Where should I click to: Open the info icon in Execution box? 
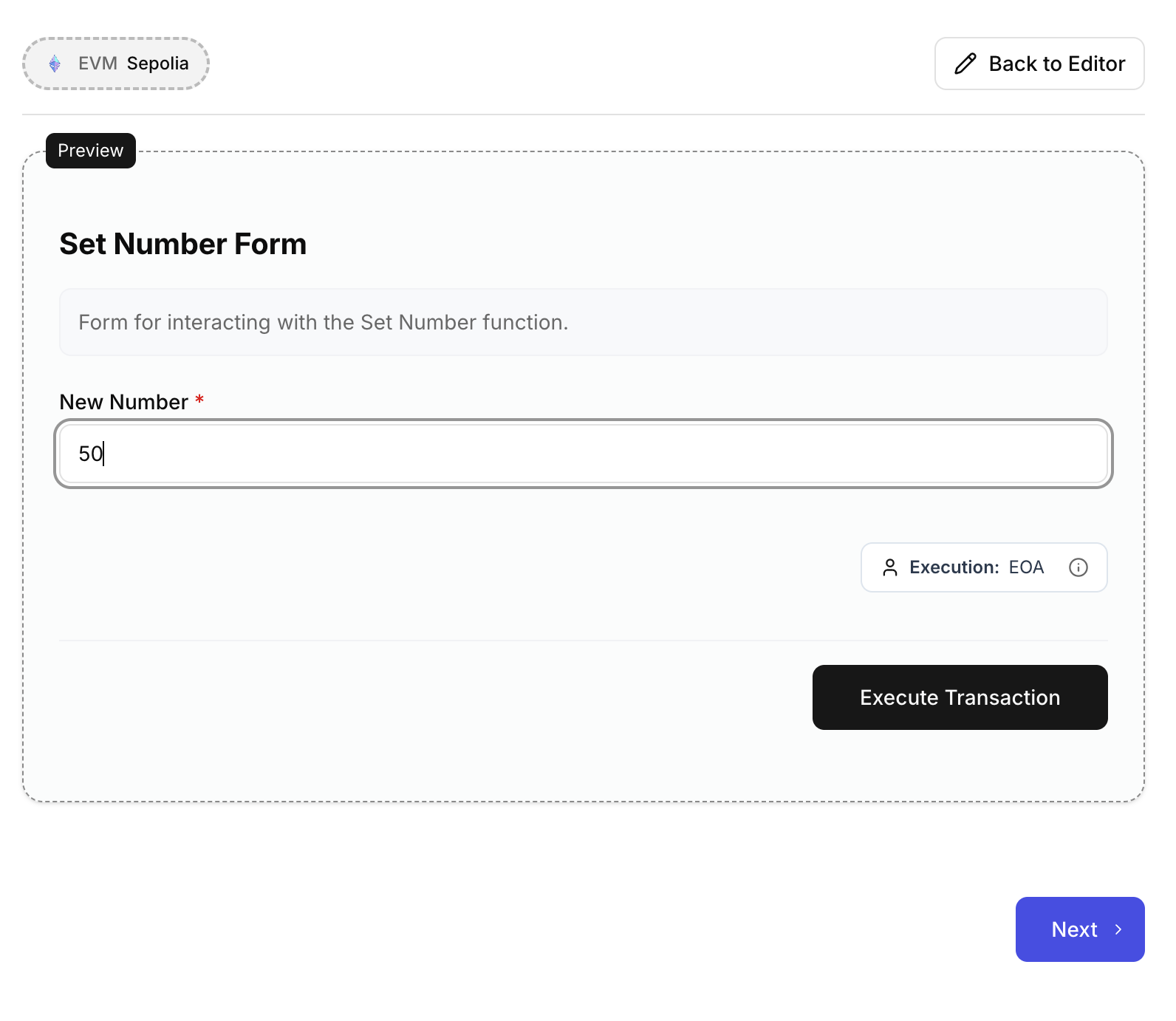tap(1078, 567)
